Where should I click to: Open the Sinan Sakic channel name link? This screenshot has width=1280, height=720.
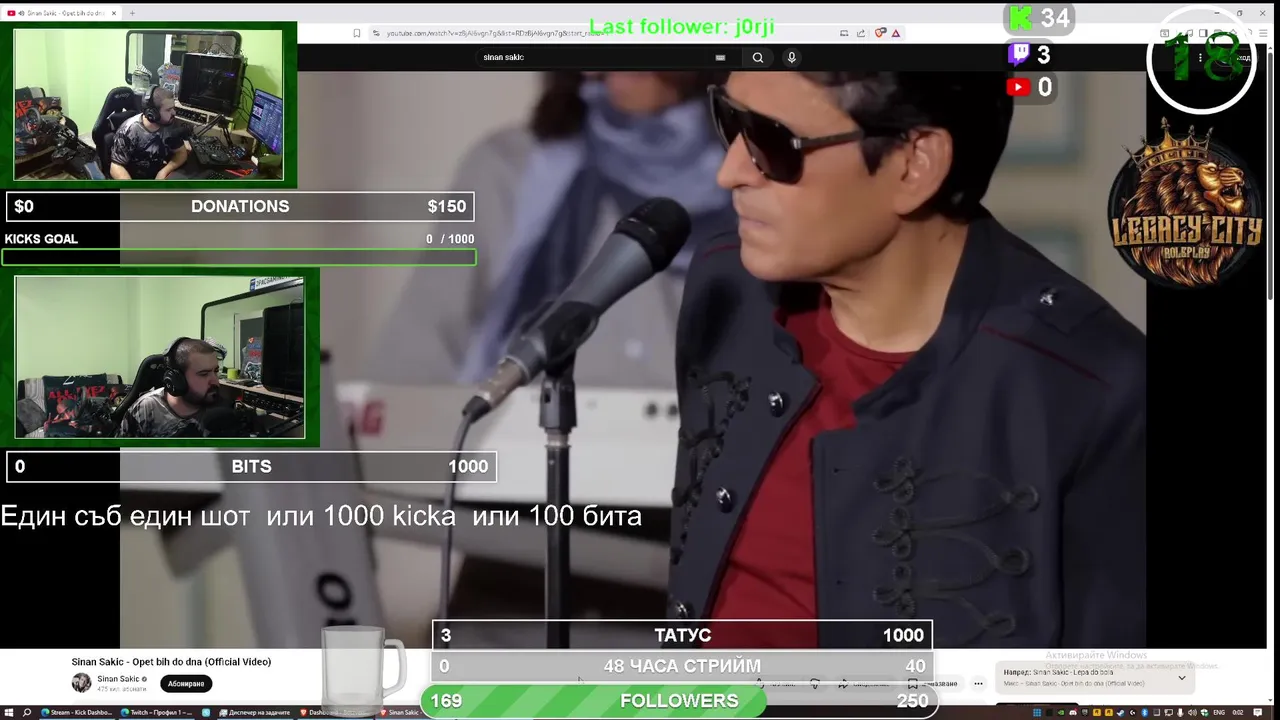click(x=119, y=679)
